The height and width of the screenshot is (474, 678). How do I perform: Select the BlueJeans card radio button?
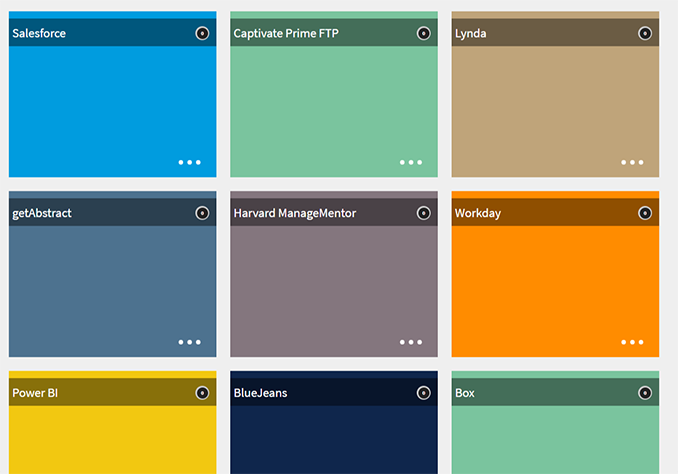pos(423,393)
